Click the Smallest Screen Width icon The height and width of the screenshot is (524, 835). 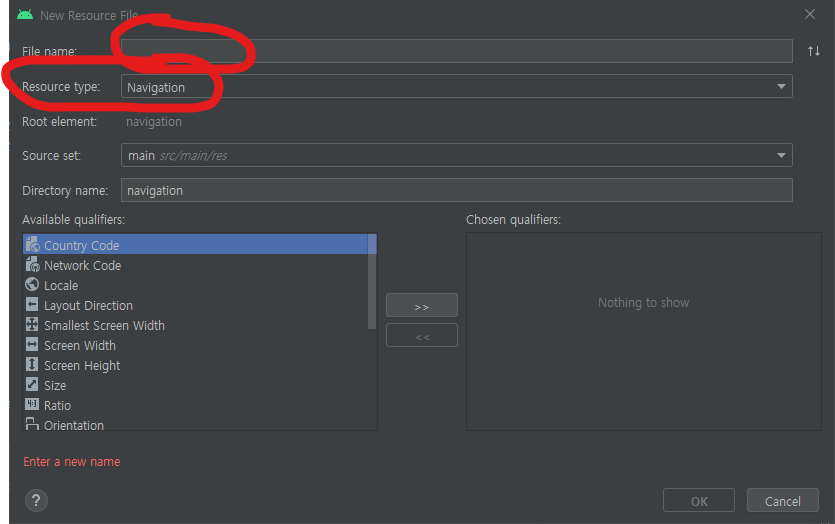pyautogui.click(x=32, y=324)
